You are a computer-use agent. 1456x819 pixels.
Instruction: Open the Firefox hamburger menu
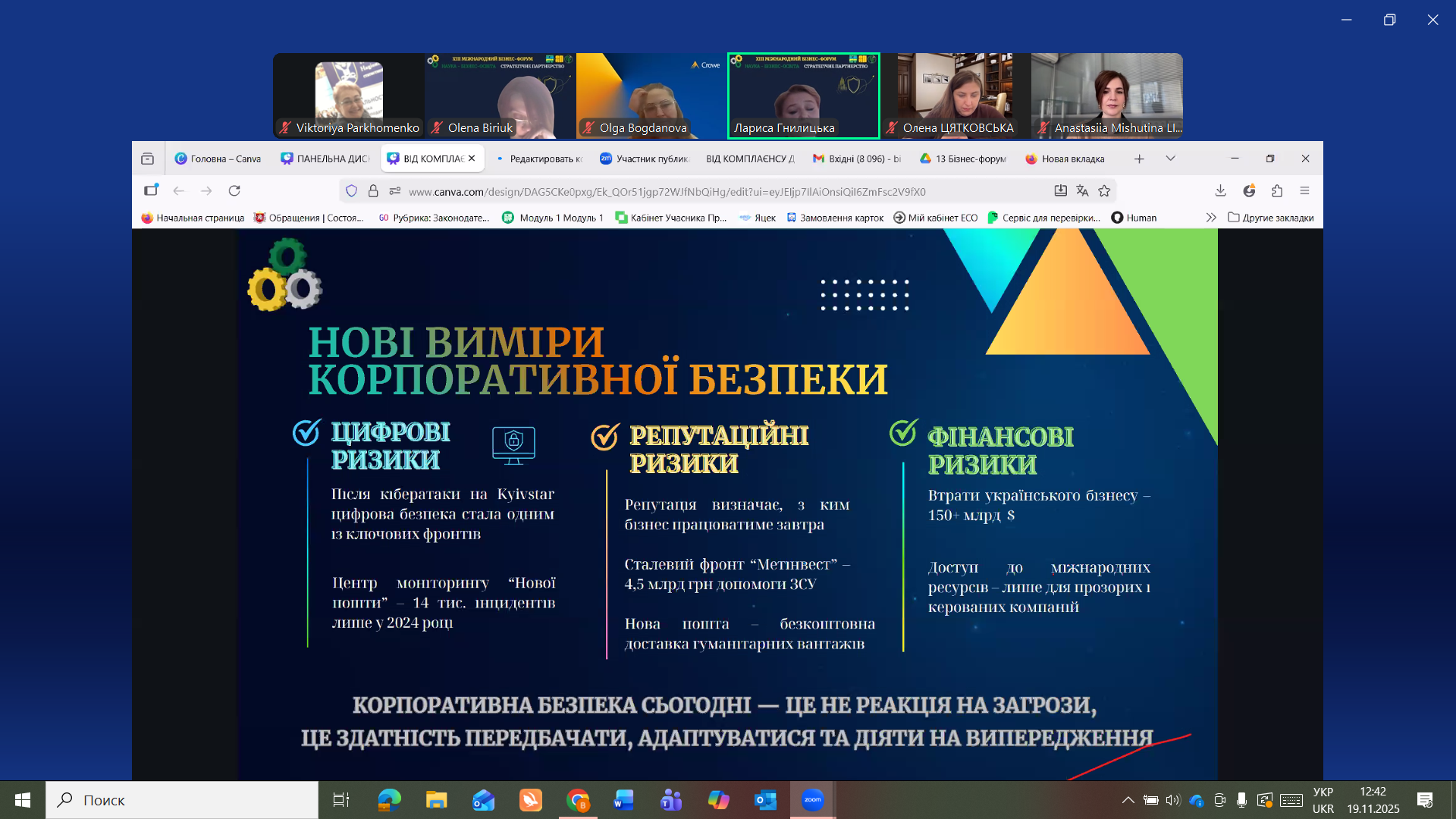tap(1304, 191)
